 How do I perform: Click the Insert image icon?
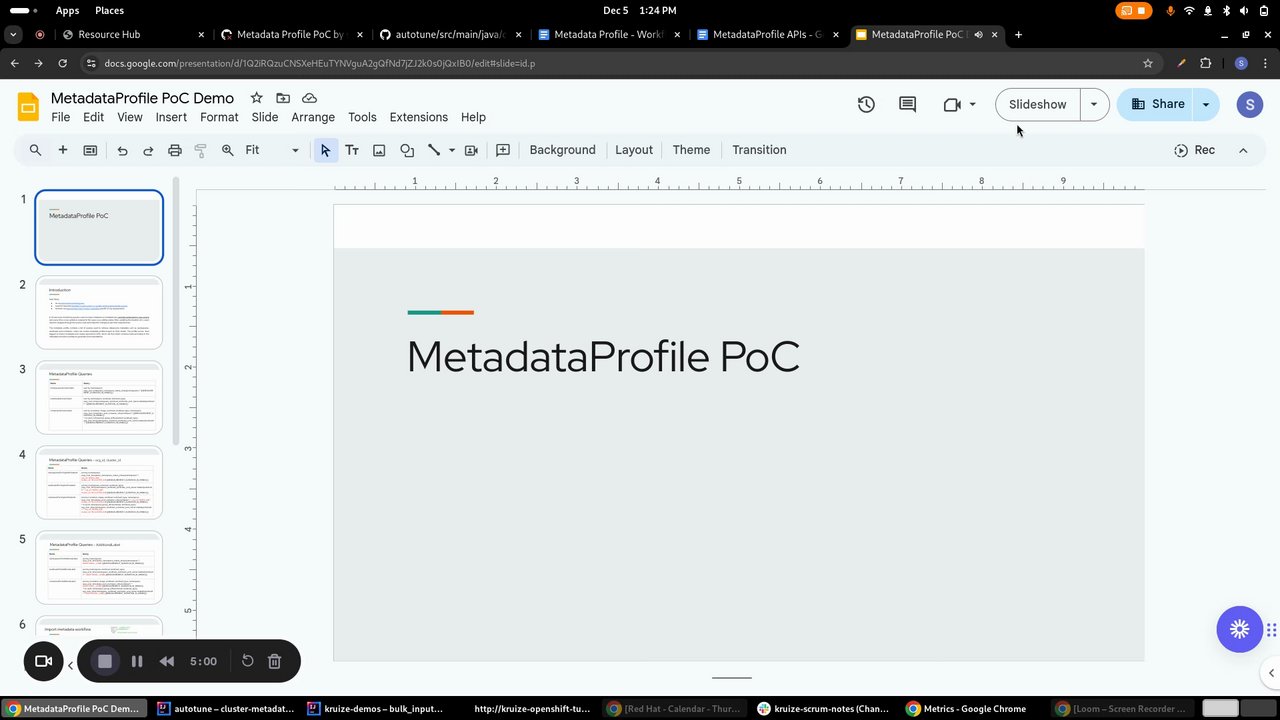point(379,150)
